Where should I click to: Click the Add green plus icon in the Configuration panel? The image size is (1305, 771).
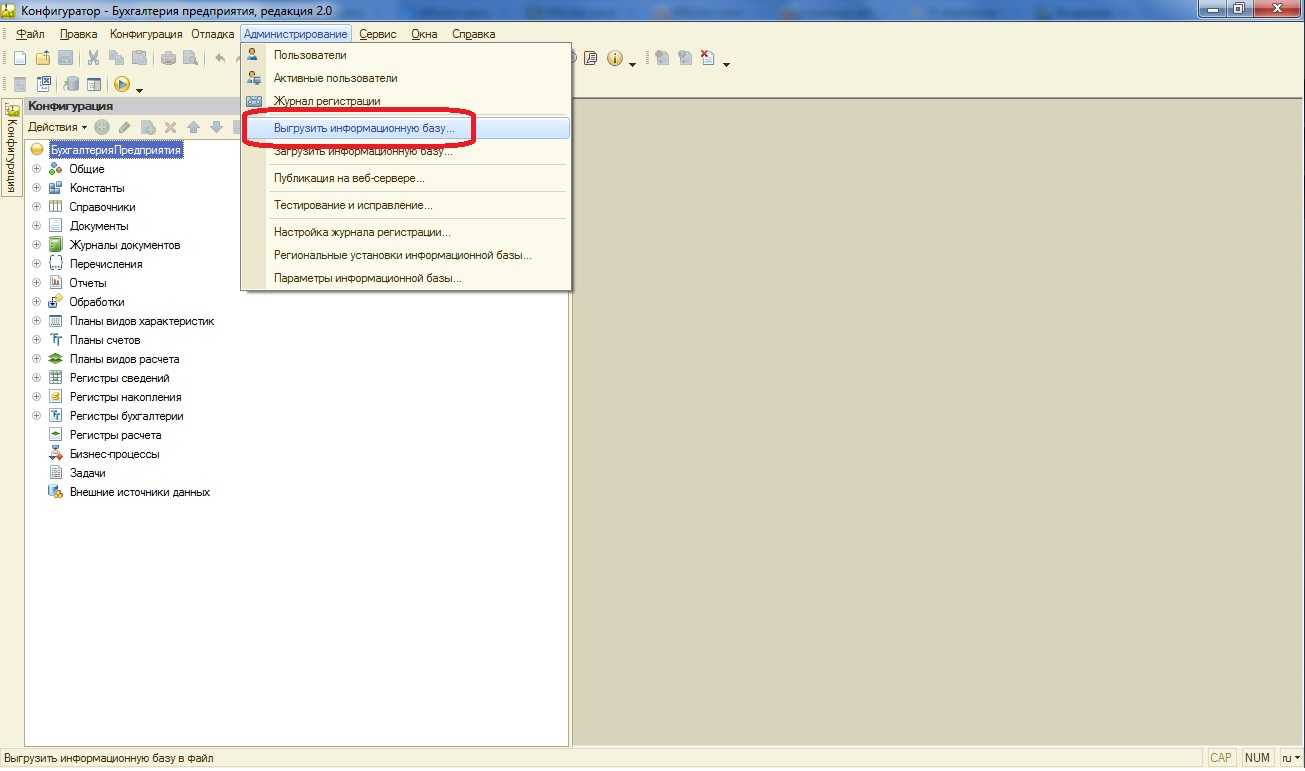click(102, 127)
